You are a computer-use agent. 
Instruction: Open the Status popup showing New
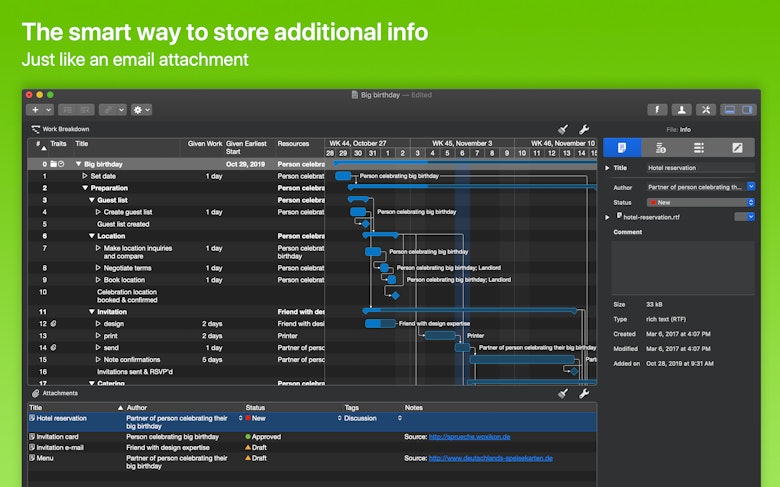point(700,202)
